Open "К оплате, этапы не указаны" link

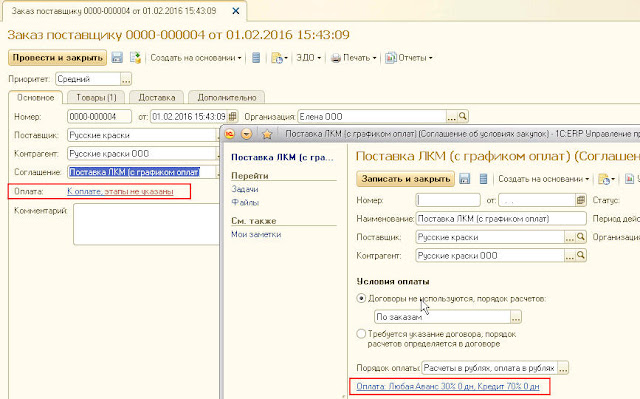click(120, 191)
